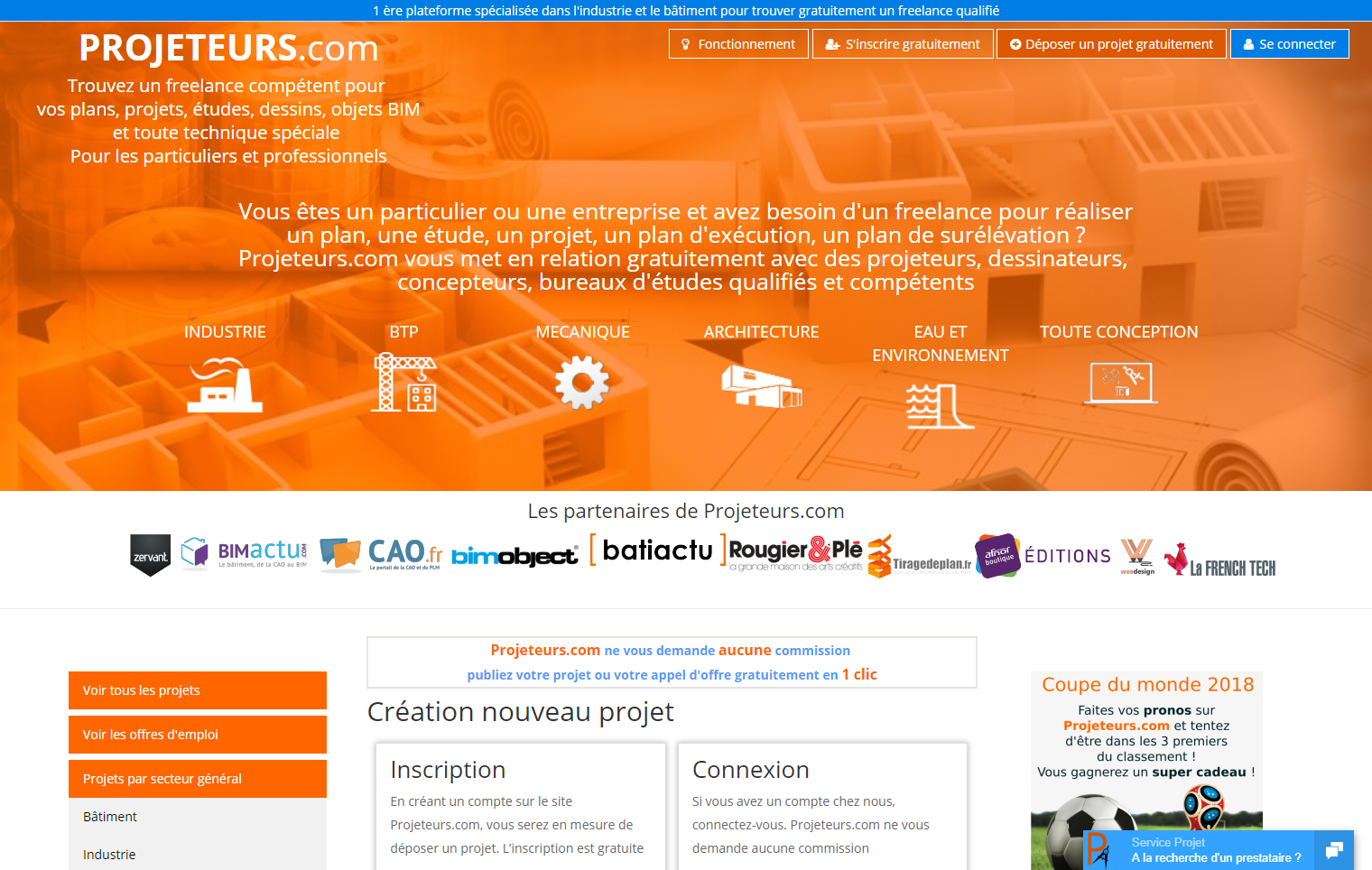This screenshot has width=1372, height=870.
Task: Expand Projets par secteur général
Action: 198,779
